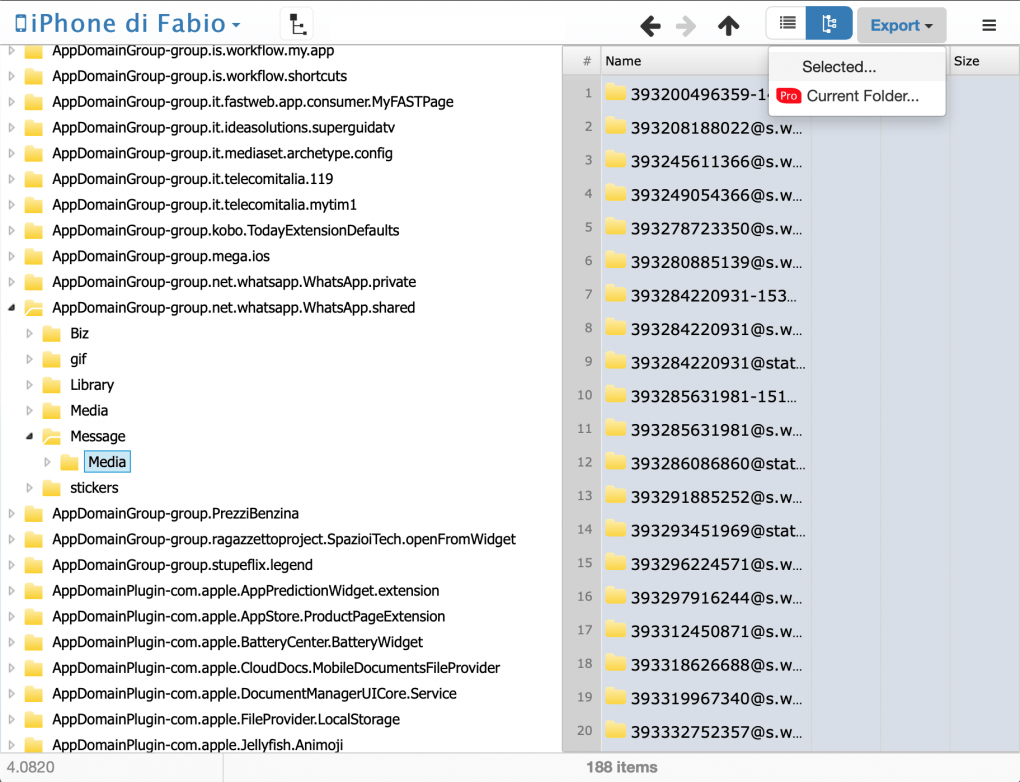Click folder icon of row 393280885139@s.w...

[x=615, y=261]
